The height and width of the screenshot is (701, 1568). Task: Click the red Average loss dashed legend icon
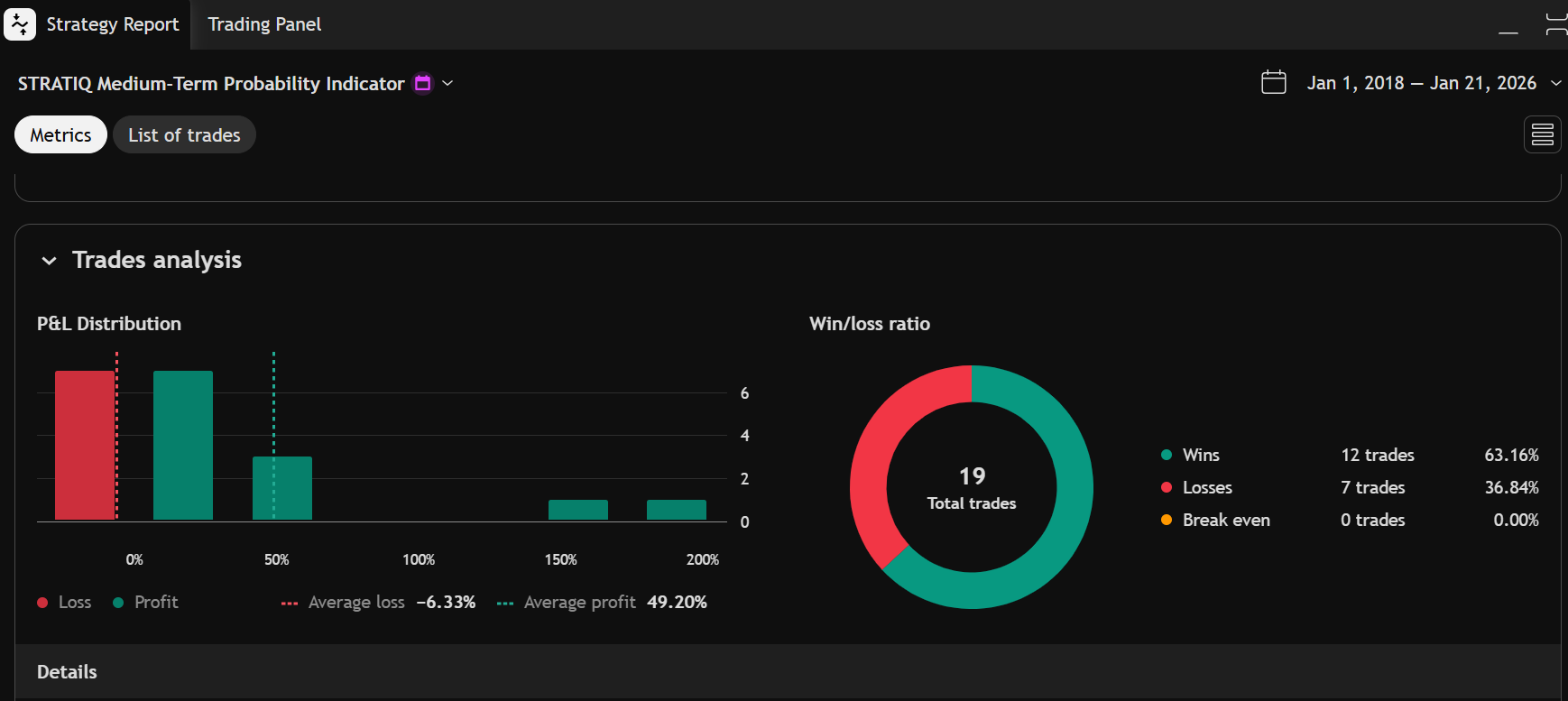pos(290,603)
